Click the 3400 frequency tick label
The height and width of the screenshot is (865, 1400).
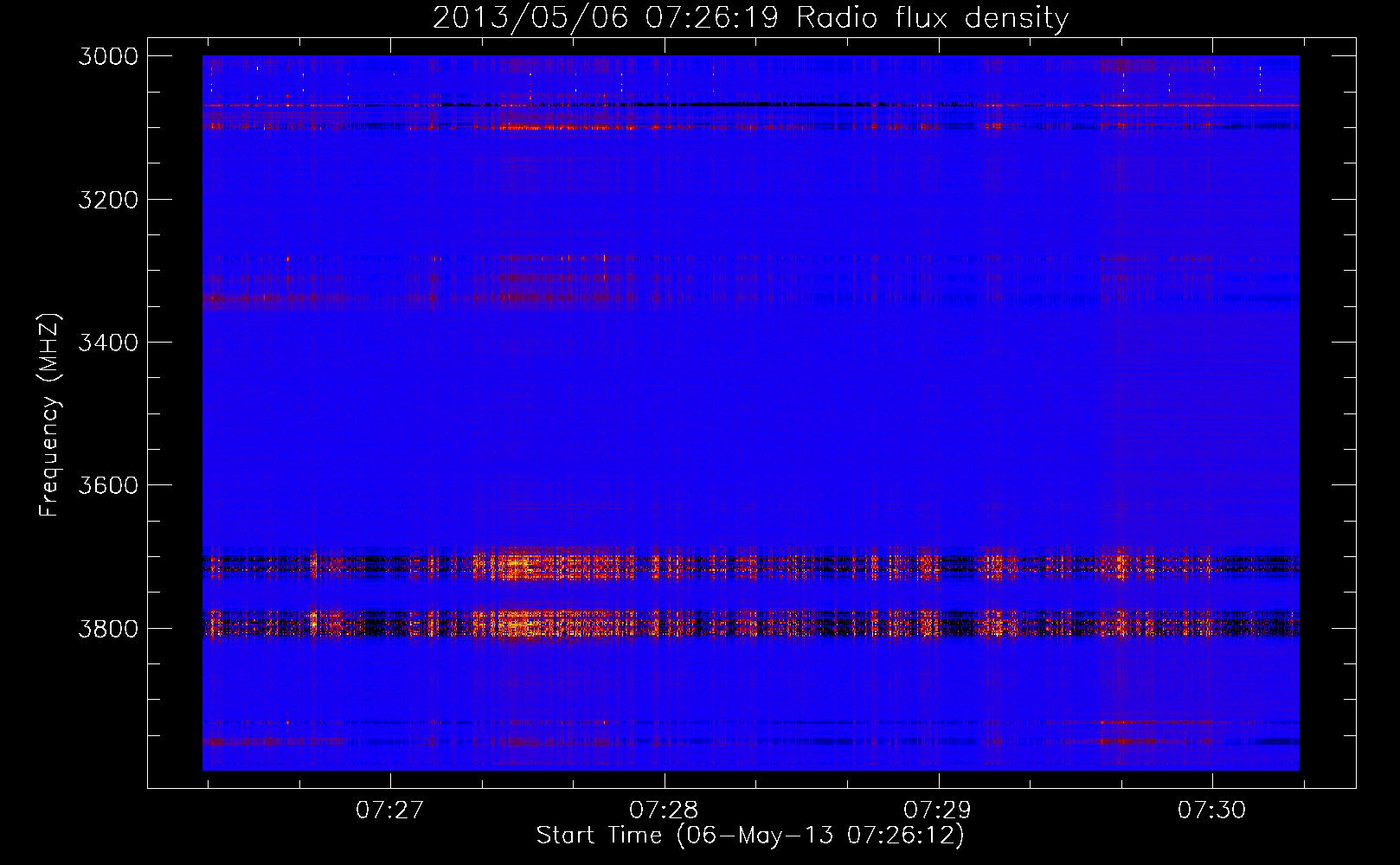(x=108, y=343)
